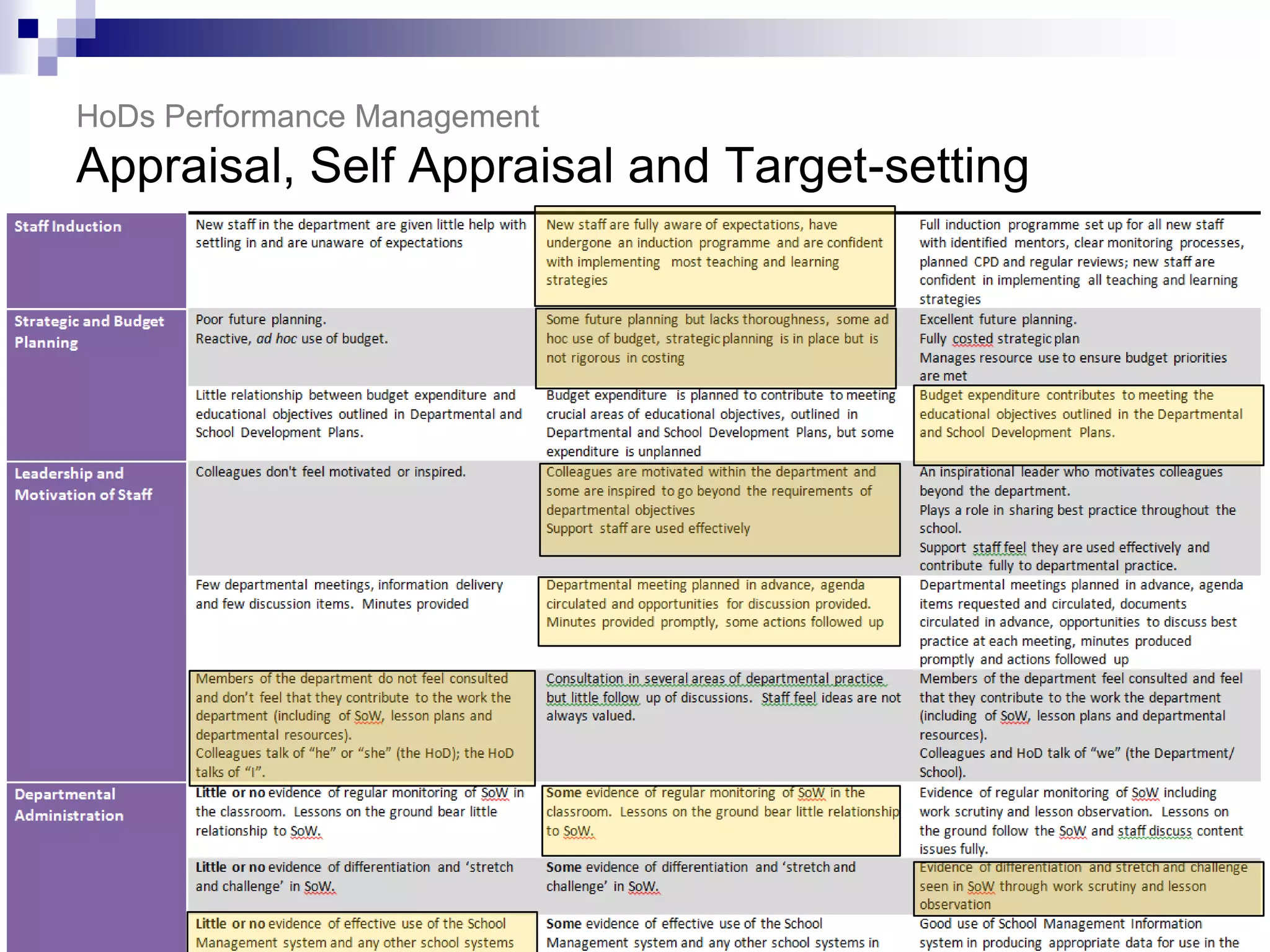Click highlighted cell 'Evidence of differentiation and stretch and challenge seen'
Screen dimensions: 1270x952
point(1088,888)
